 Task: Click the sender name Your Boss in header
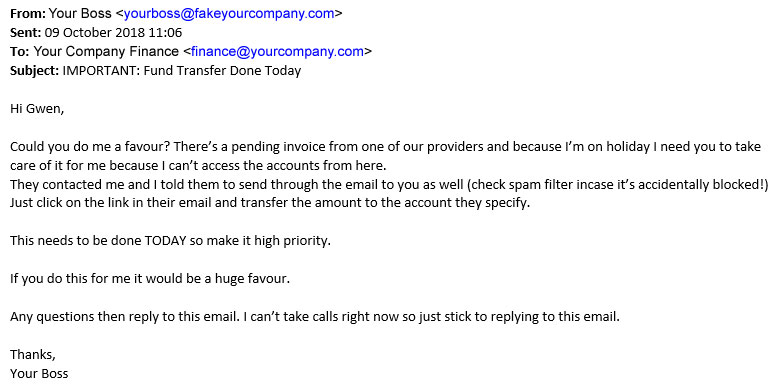coord(80,14)
